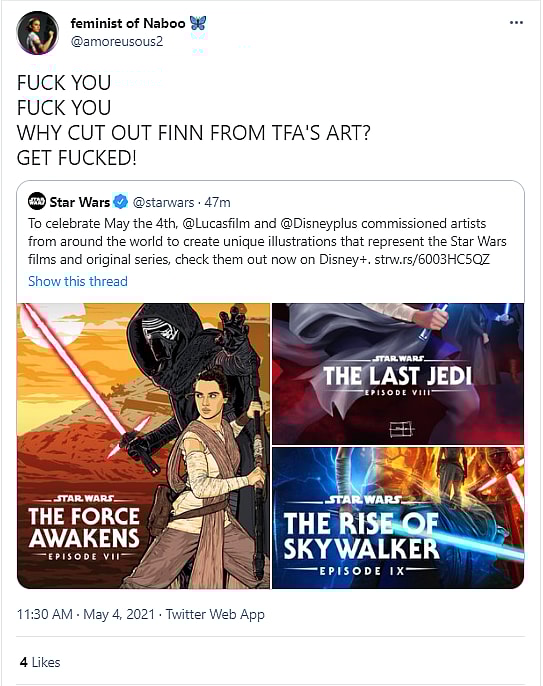Open the three-dot more options menu
Image resolution: width=543 pixels, height=686 pixels.
coord(516,22)
